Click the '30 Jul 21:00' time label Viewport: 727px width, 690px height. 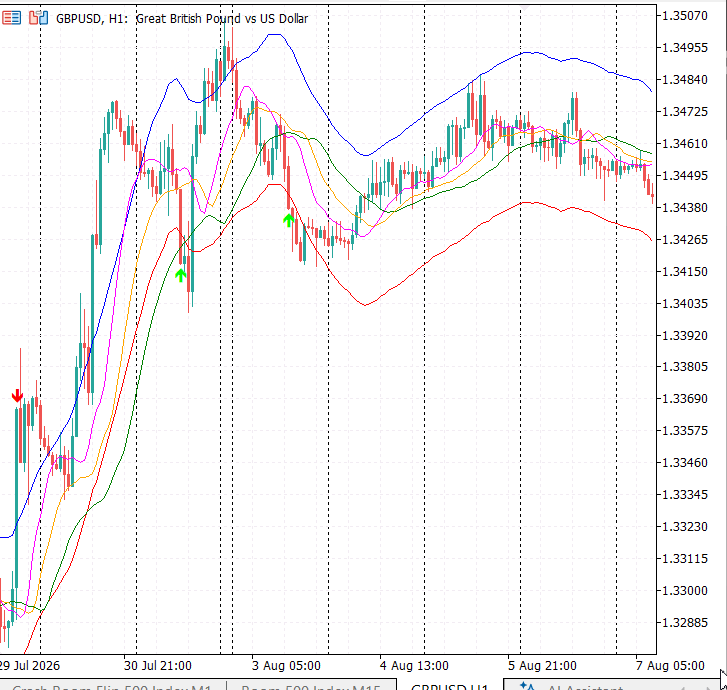pos(158,666)
